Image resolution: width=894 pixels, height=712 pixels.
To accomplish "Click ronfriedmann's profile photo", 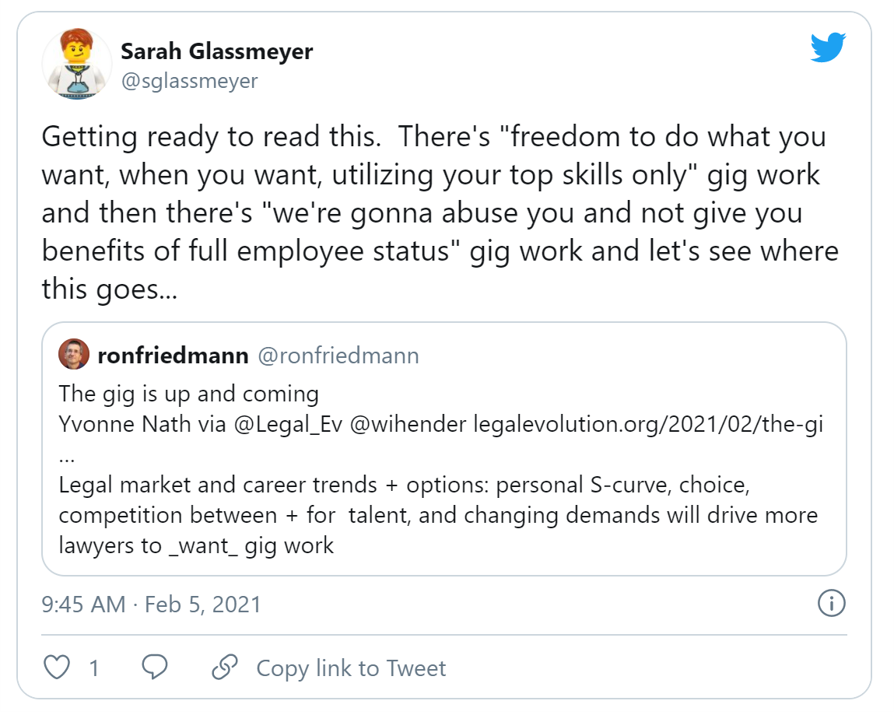I will tap(74, 354).
